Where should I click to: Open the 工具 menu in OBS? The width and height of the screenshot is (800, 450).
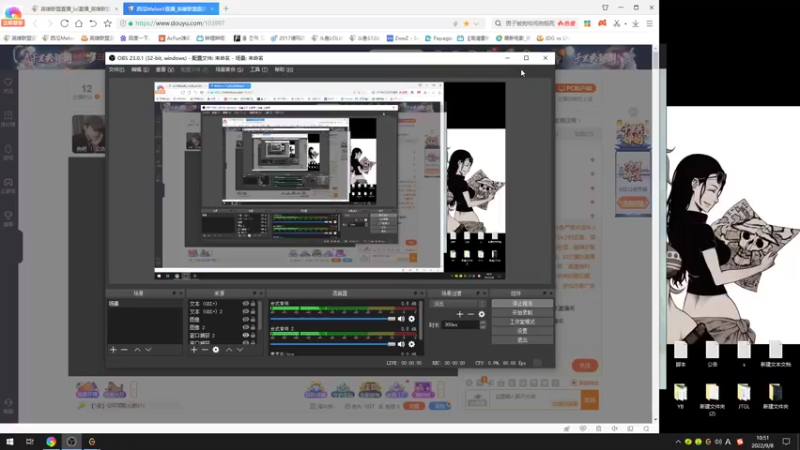pyautogui.click(x=258, y=70)
